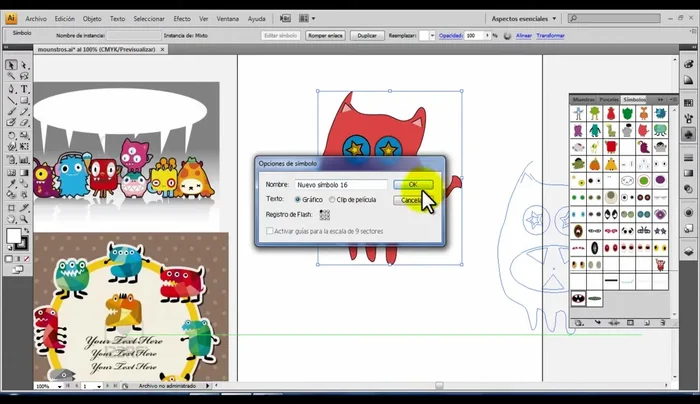Select the Selection arrow tool
Viewport: 700px width, 404px height.
[x=10, y=65]
